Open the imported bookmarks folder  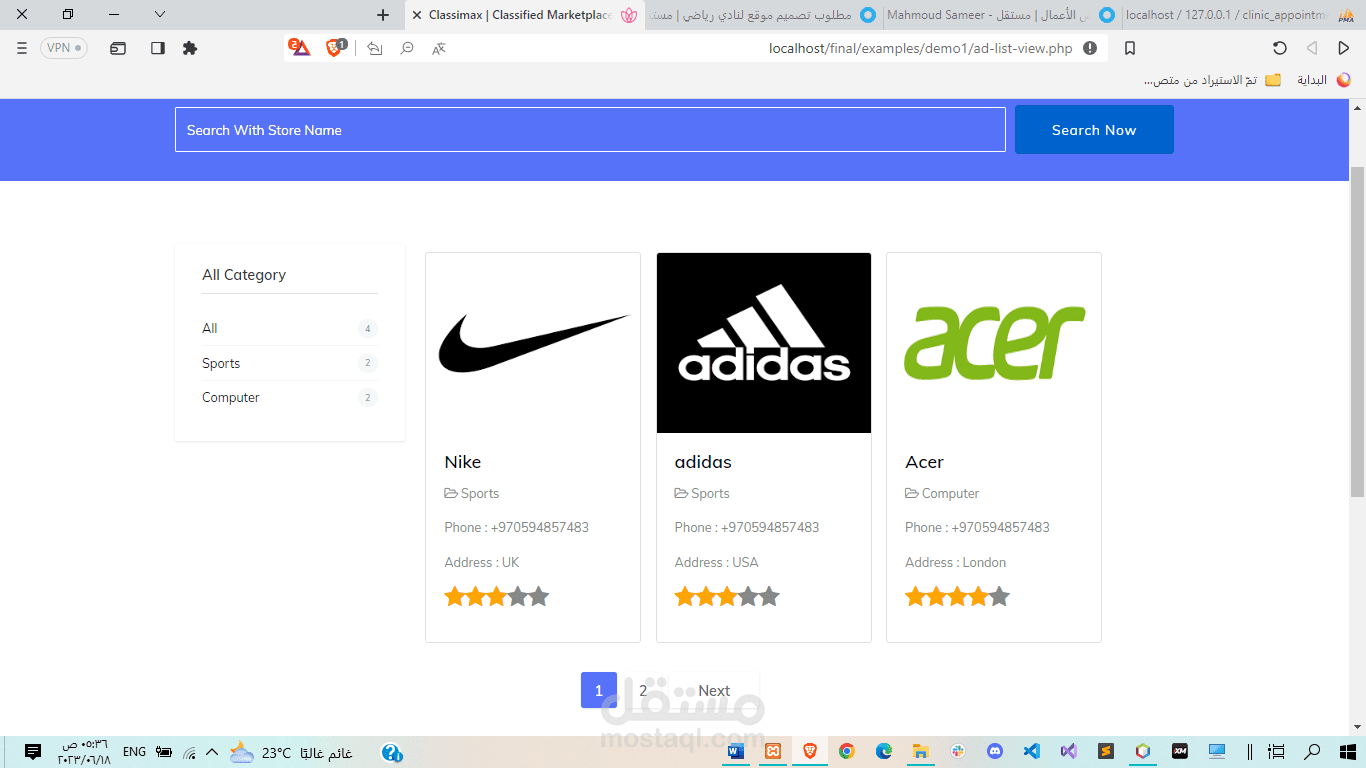click(1212, 80)
